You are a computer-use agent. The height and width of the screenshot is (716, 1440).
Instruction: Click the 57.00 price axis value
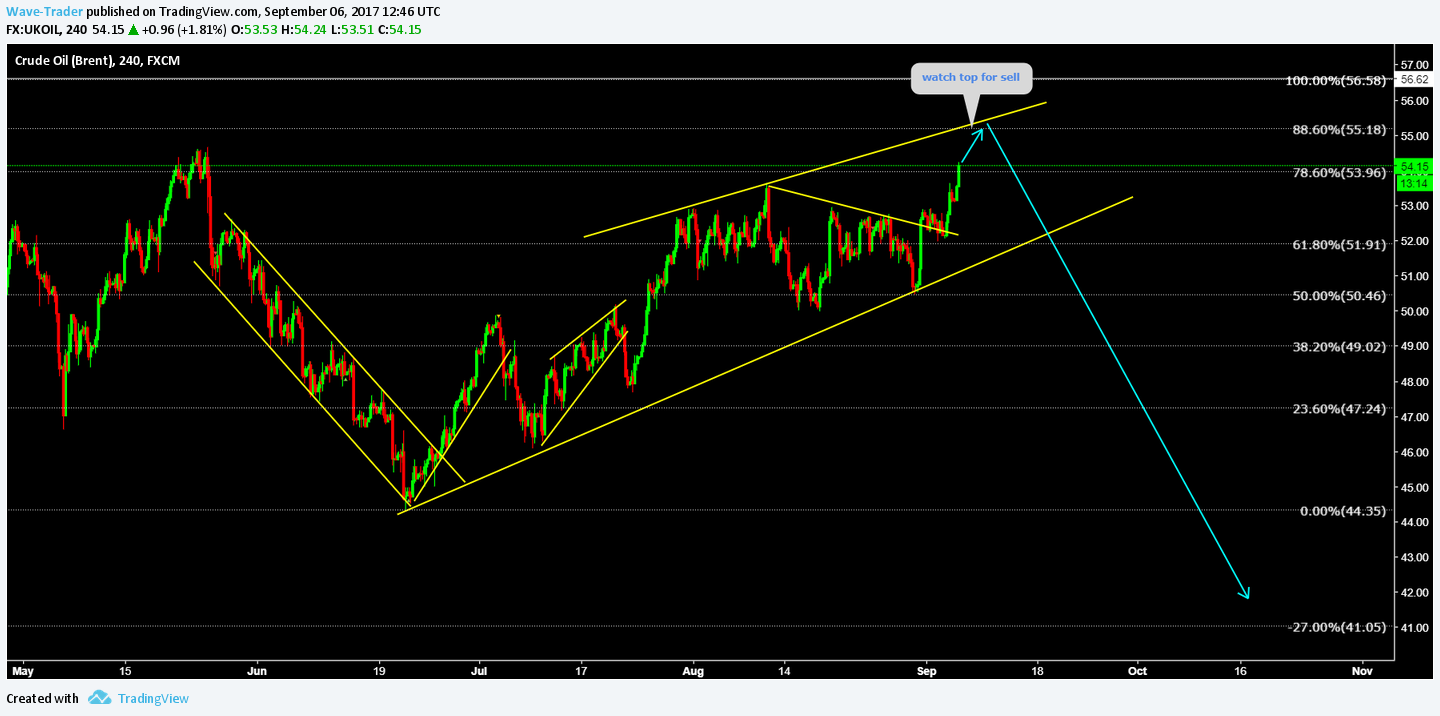(x=1413, y=64)
